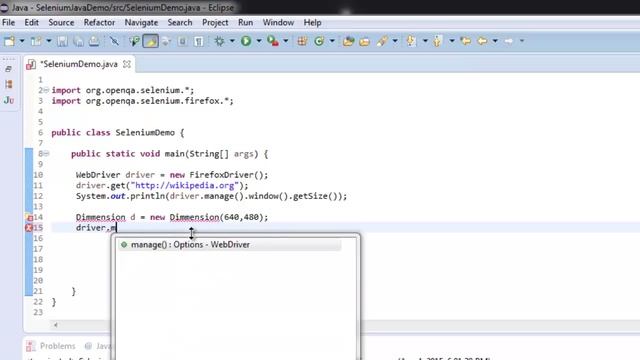Click the Open Type icon
The height and width of the screenshot is (360, 640).
[x=348, y=41]
